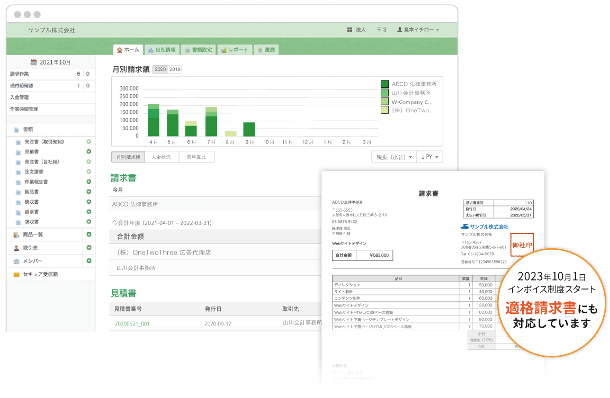Select the 2019 year toggle for 月別請求額
The image size is (610, 398).
(x=175, y=69)
